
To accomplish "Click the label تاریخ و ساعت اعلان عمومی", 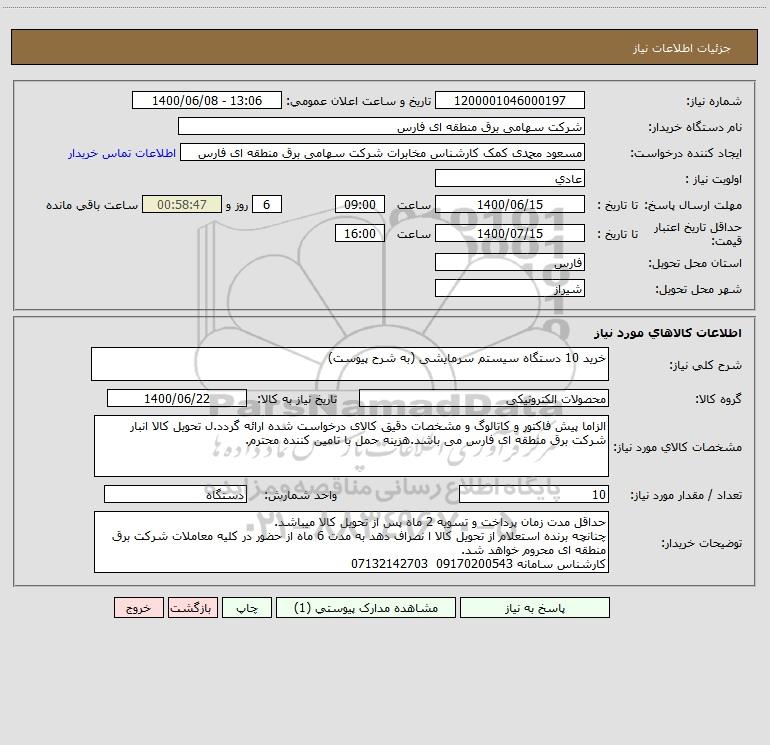I will click(x=358, y=101).
